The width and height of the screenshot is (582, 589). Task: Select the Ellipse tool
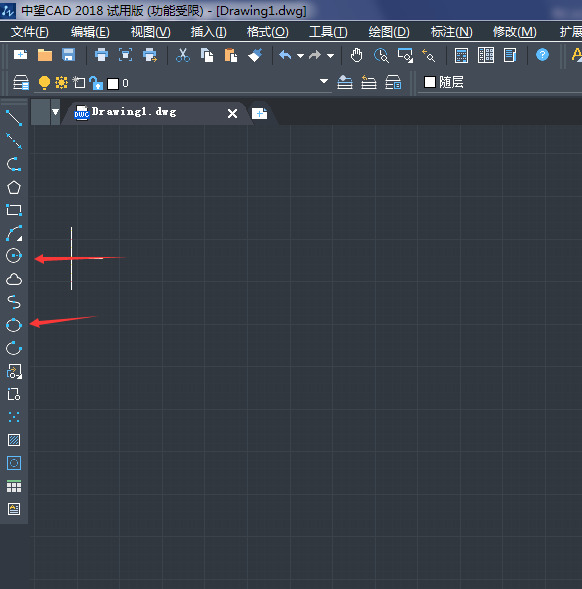(x=14, y=325)
